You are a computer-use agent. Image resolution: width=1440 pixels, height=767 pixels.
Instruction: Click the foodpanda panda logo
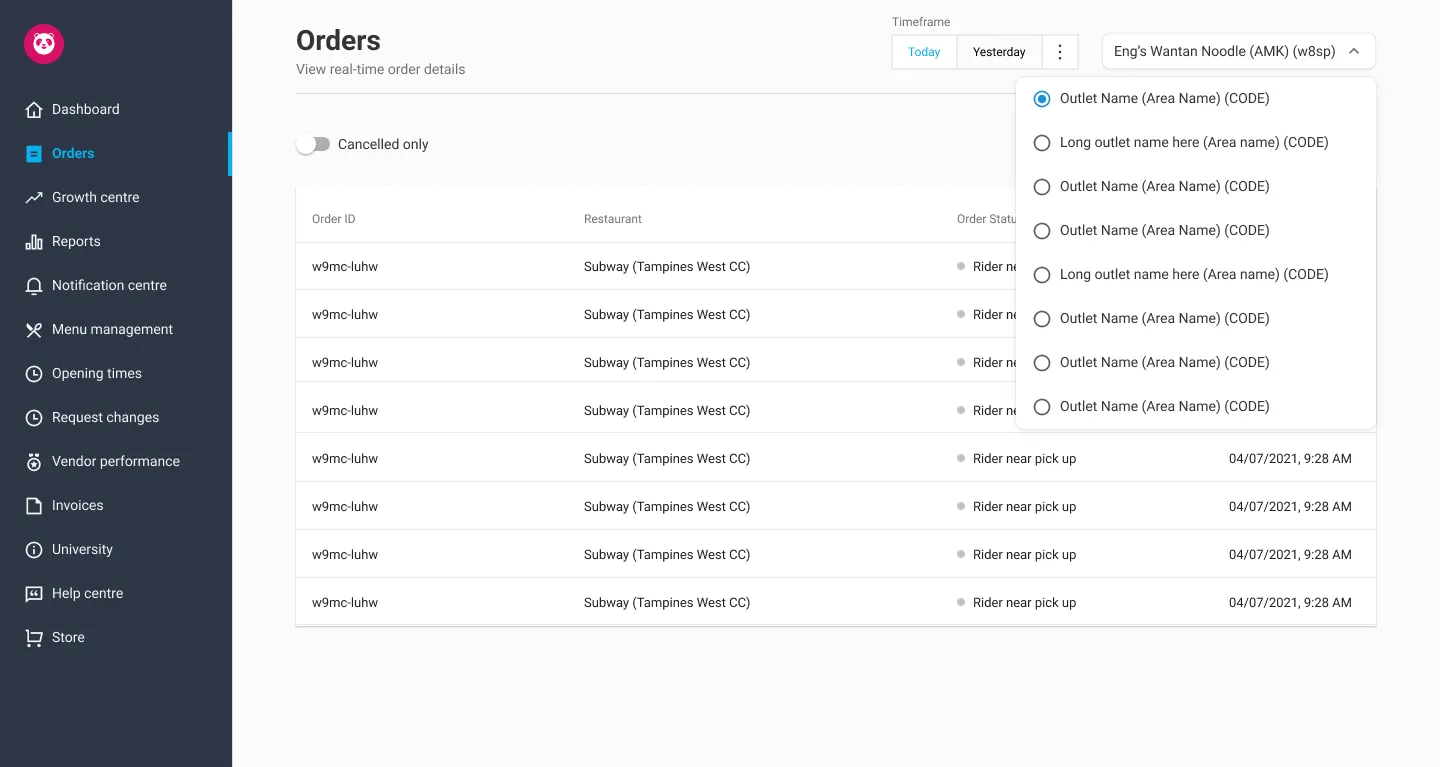click(x=44, y=44)
